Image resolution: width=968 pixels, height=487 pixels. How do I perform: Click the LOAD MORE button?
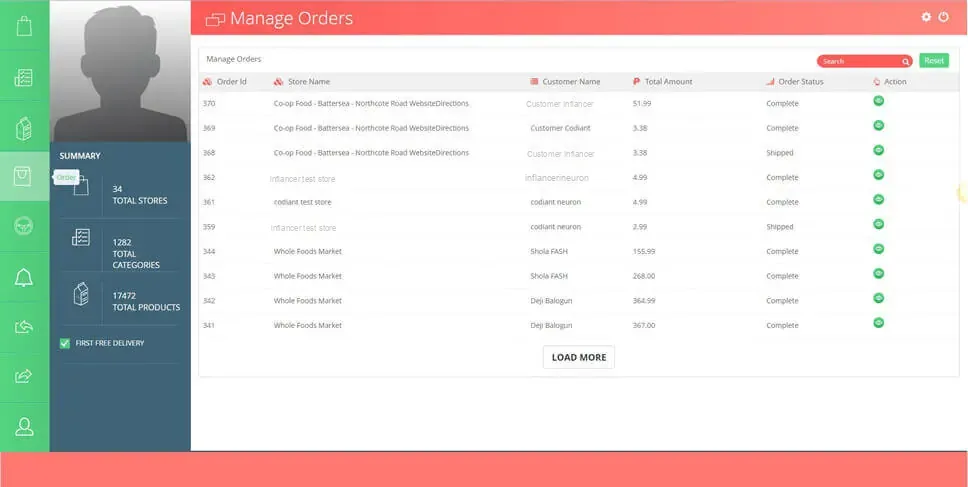point(578,357)
